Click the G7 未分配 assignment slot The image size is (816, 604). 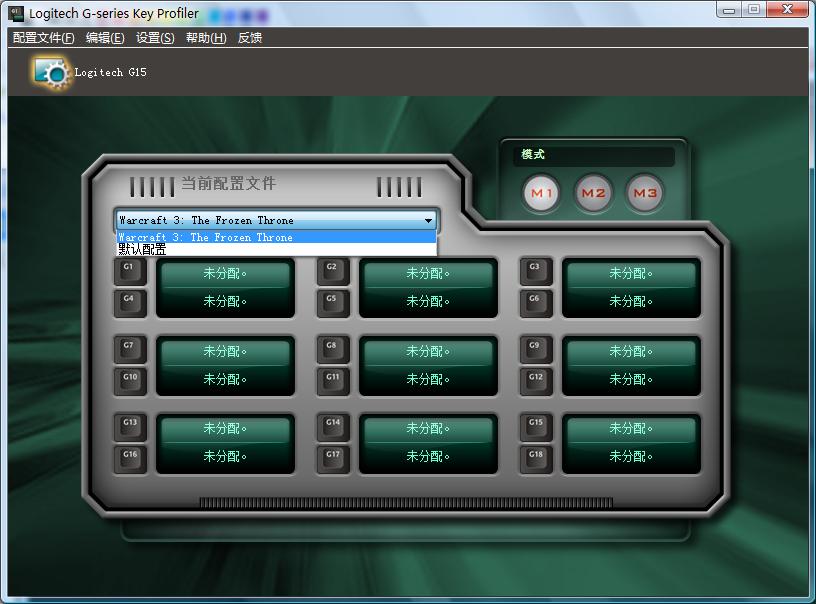[225, 352]
